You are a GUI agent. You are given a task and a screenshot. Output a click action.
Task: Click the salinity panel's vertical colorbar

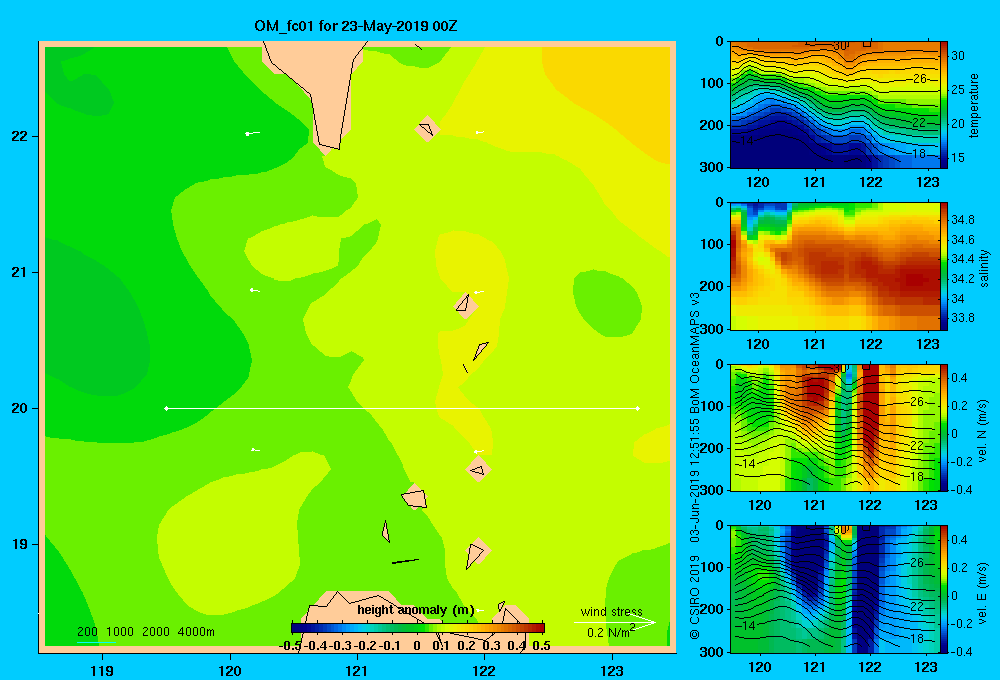click(x=944, y=266)
